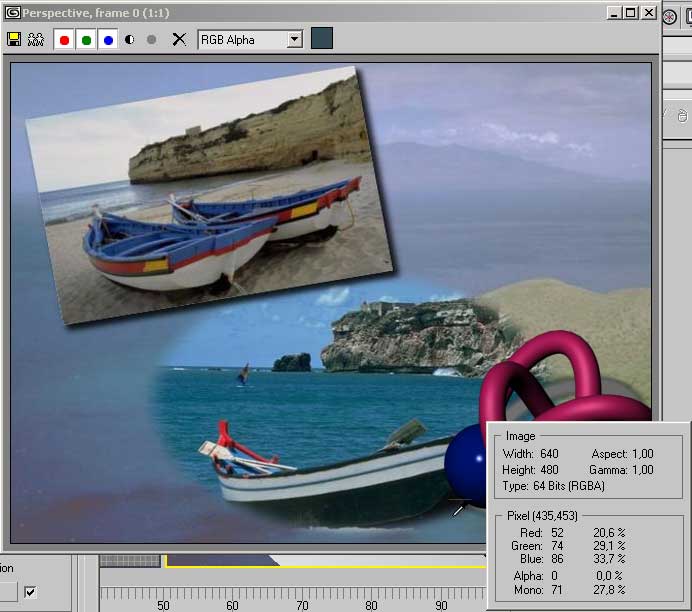
Task: Click the Save Bitmap floppy disk icon
Action: (x=14, y=40)
